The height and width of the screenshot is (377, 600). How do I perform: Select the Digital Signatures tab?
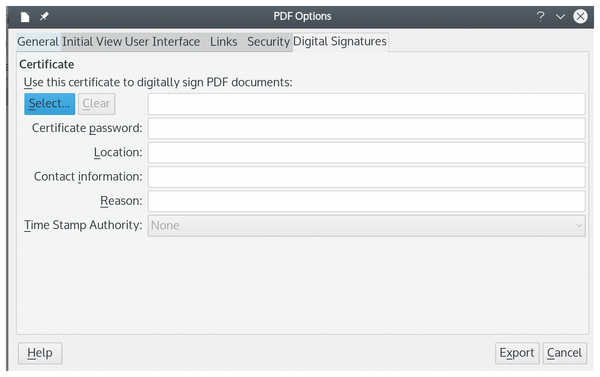pyautogui.click(x=340, y=41)
